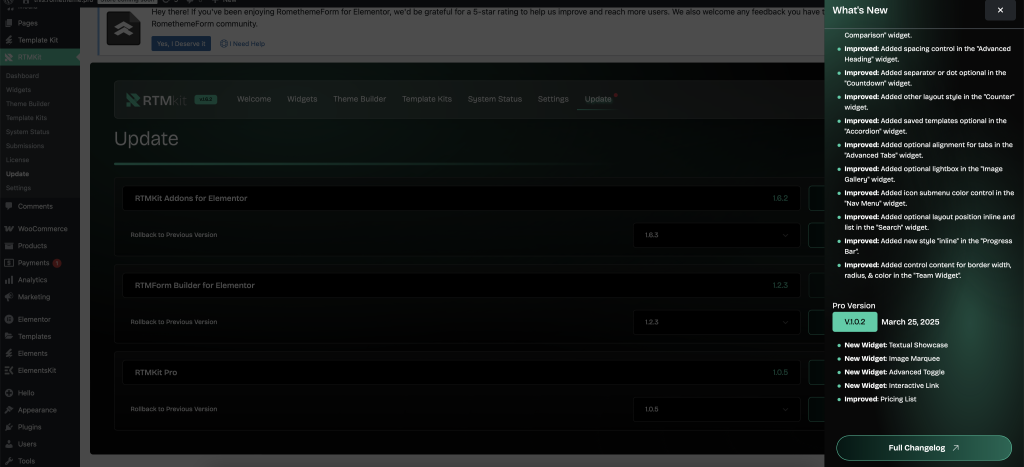Switch to the Theme Builder header tab
The width and height of the screenshot is (1024, 467).
click(x=359, y=99)
